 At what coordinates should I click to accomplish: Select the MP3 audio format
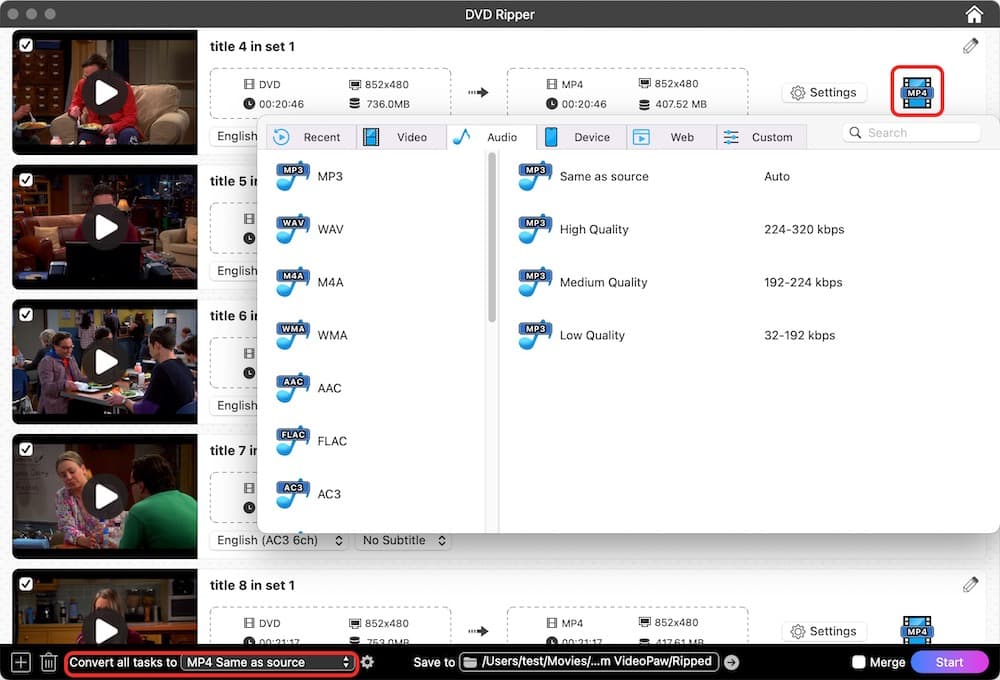click(314, 176)
